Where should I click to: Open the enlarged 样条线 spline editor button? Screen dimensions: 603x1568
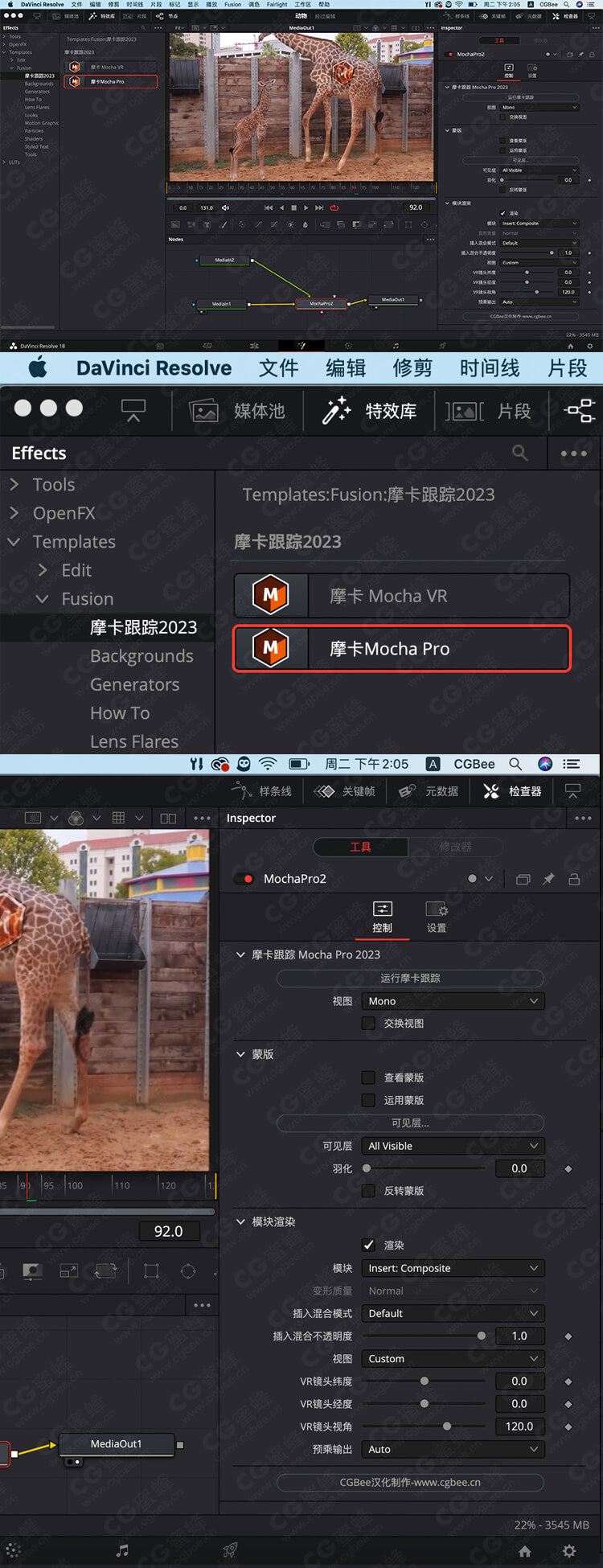[x=262, y=791]
